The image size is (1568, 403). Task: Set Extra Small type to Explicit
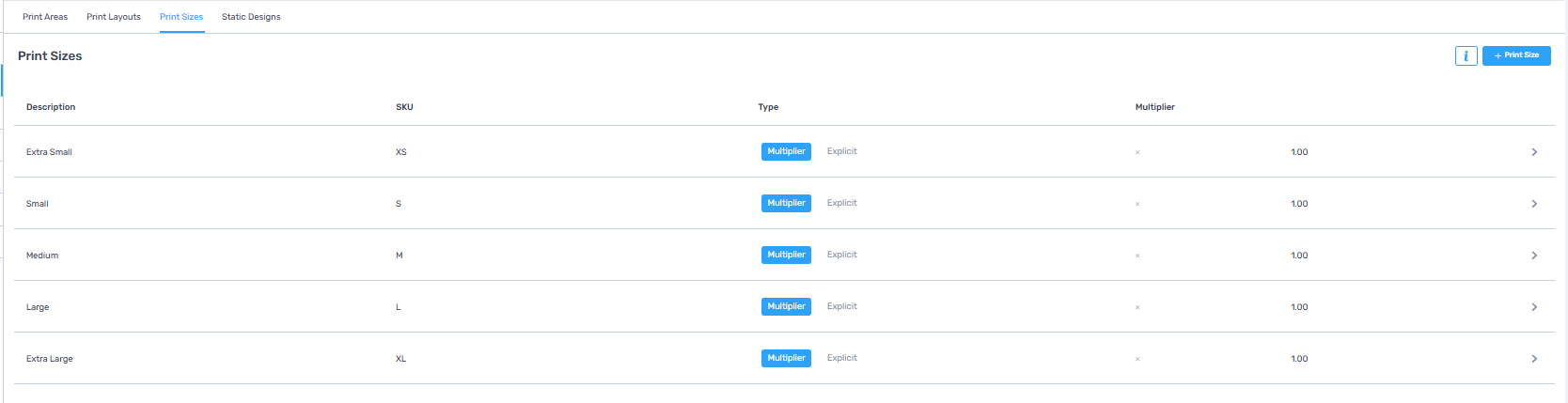(x=841, y=151)
